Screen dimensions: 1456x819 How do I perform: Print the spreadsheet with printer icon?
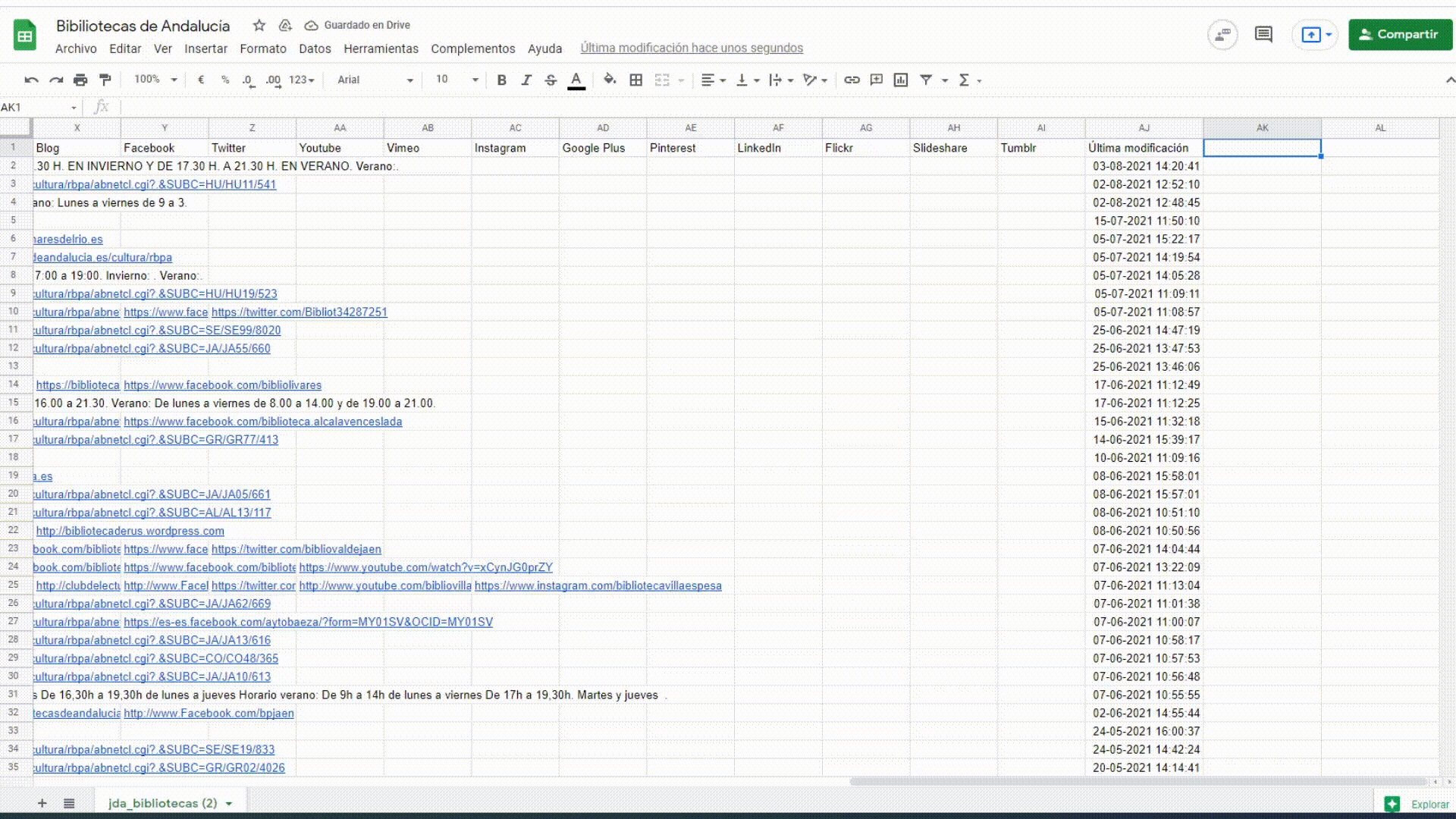[80, 80]
